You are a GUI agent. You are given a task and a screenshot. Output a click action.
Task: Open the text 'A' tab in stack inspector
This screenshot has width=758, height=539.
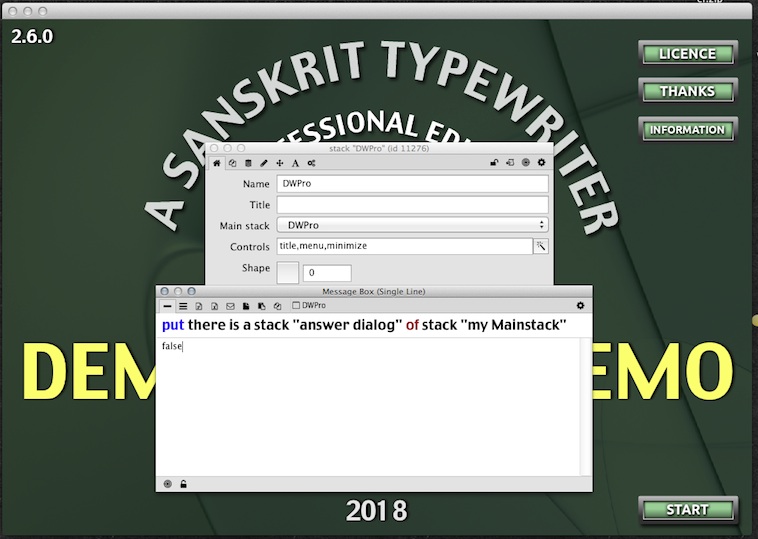[295, 163]
